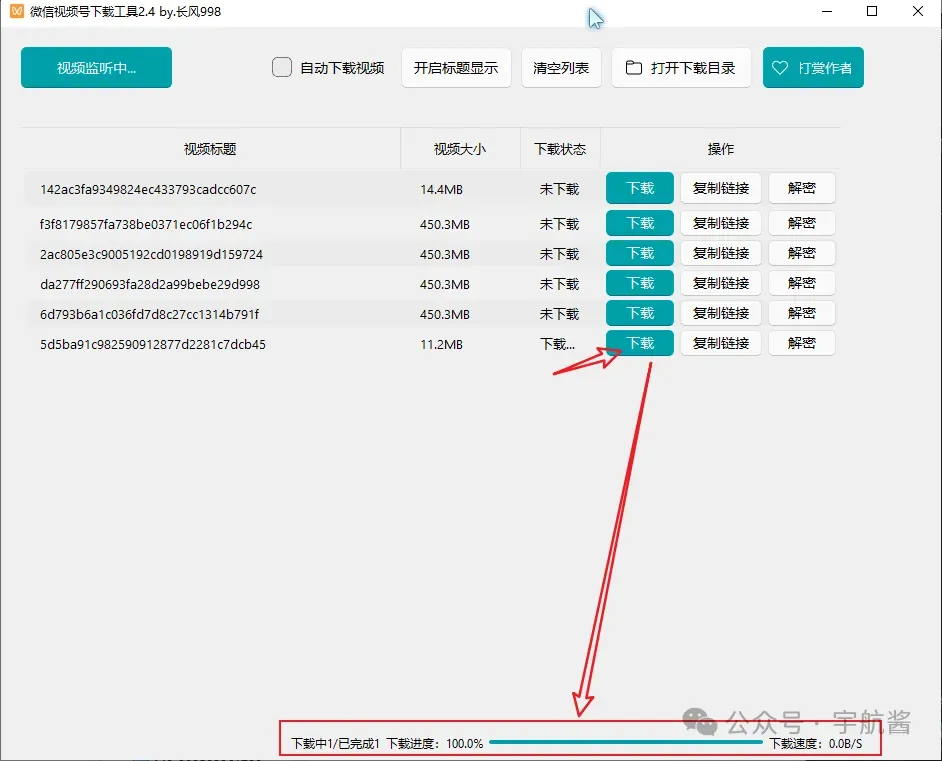942x761 pixels.
Task: Click the app logo icon in title bar
Action: pyautogui.click(x=17, y=11)
